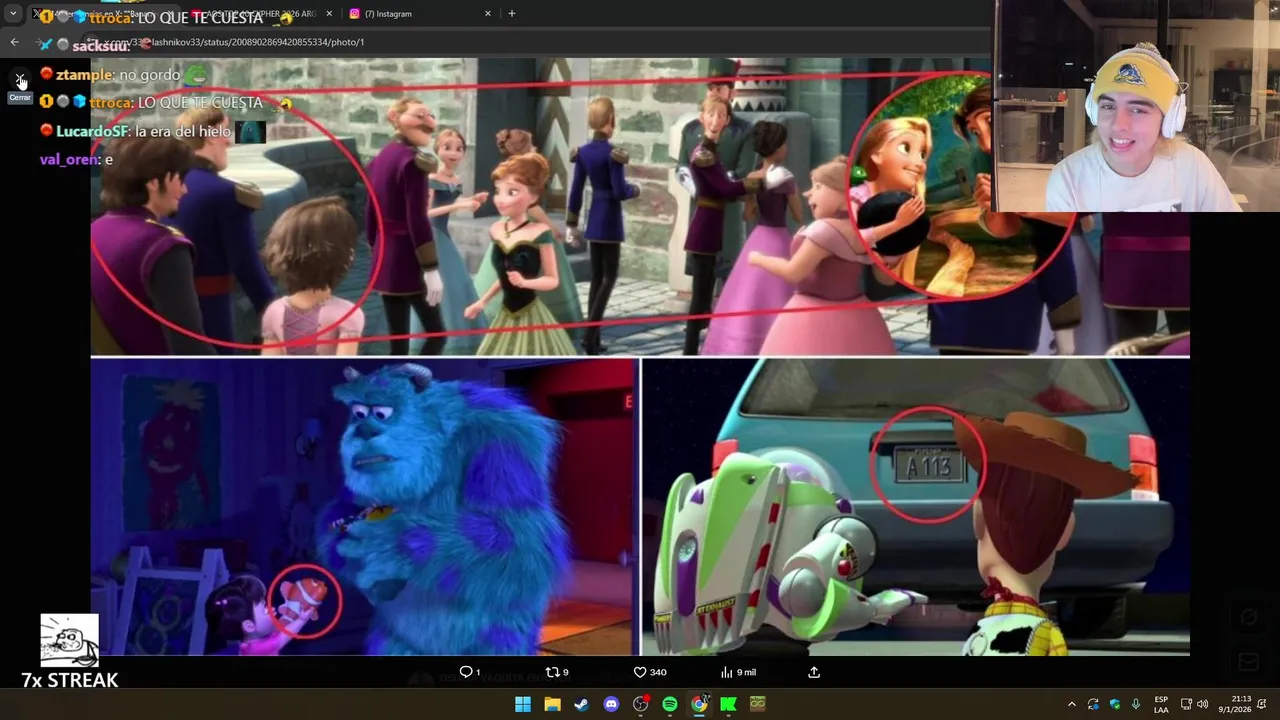Open Google Chrome from the taskbar
Screen dimensions: 1280x720
tap(699, 704)
